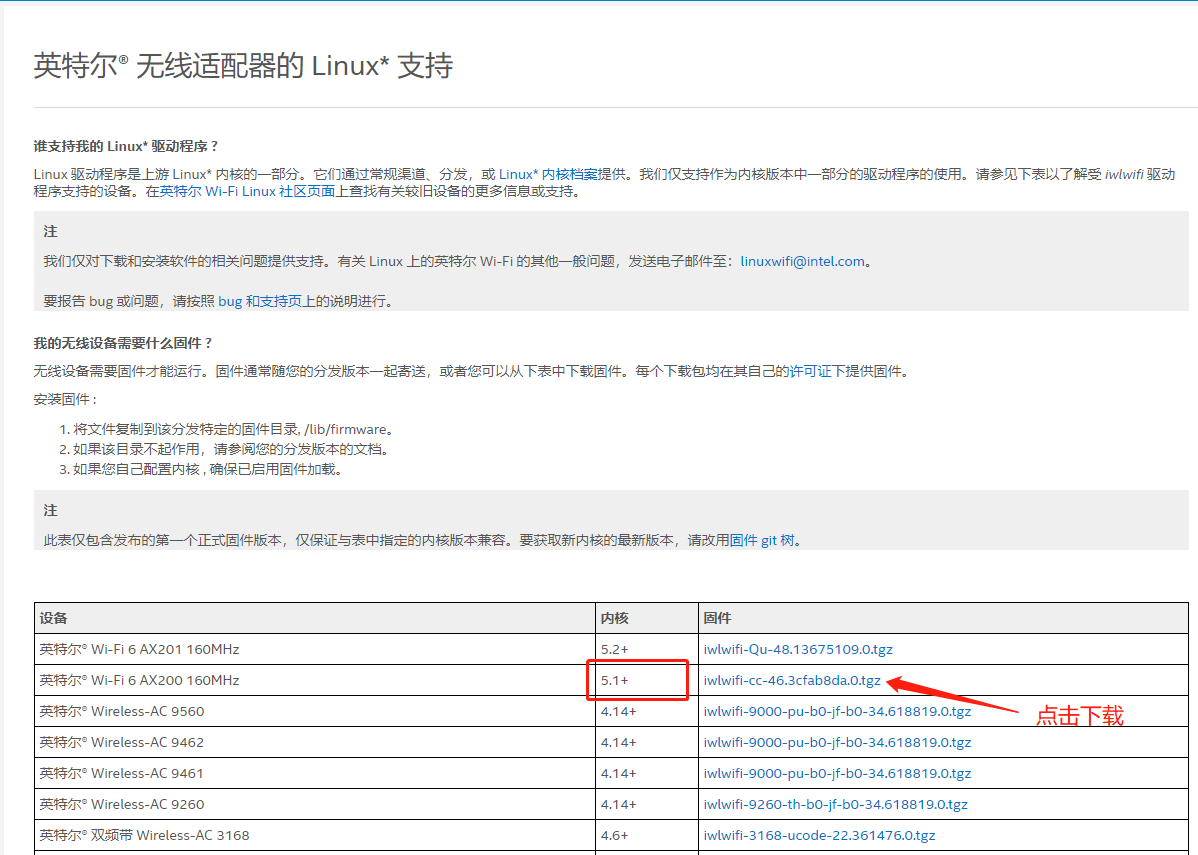Screen dimensions: 1198x855
Task: Select the 双频带 Wireless-AC 3168 device cell
Action: (x=315, y=835)
